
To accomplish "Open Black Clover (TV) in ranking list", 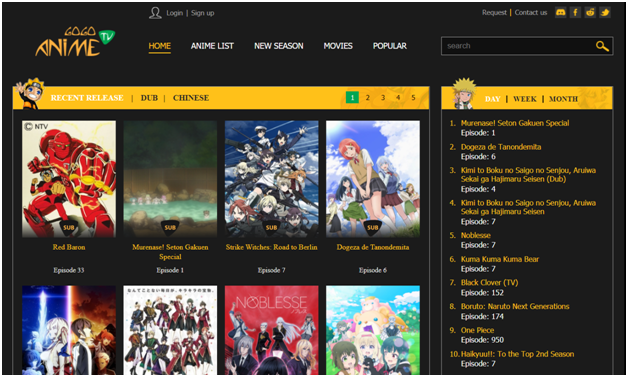I will click(x=489, y=282).
